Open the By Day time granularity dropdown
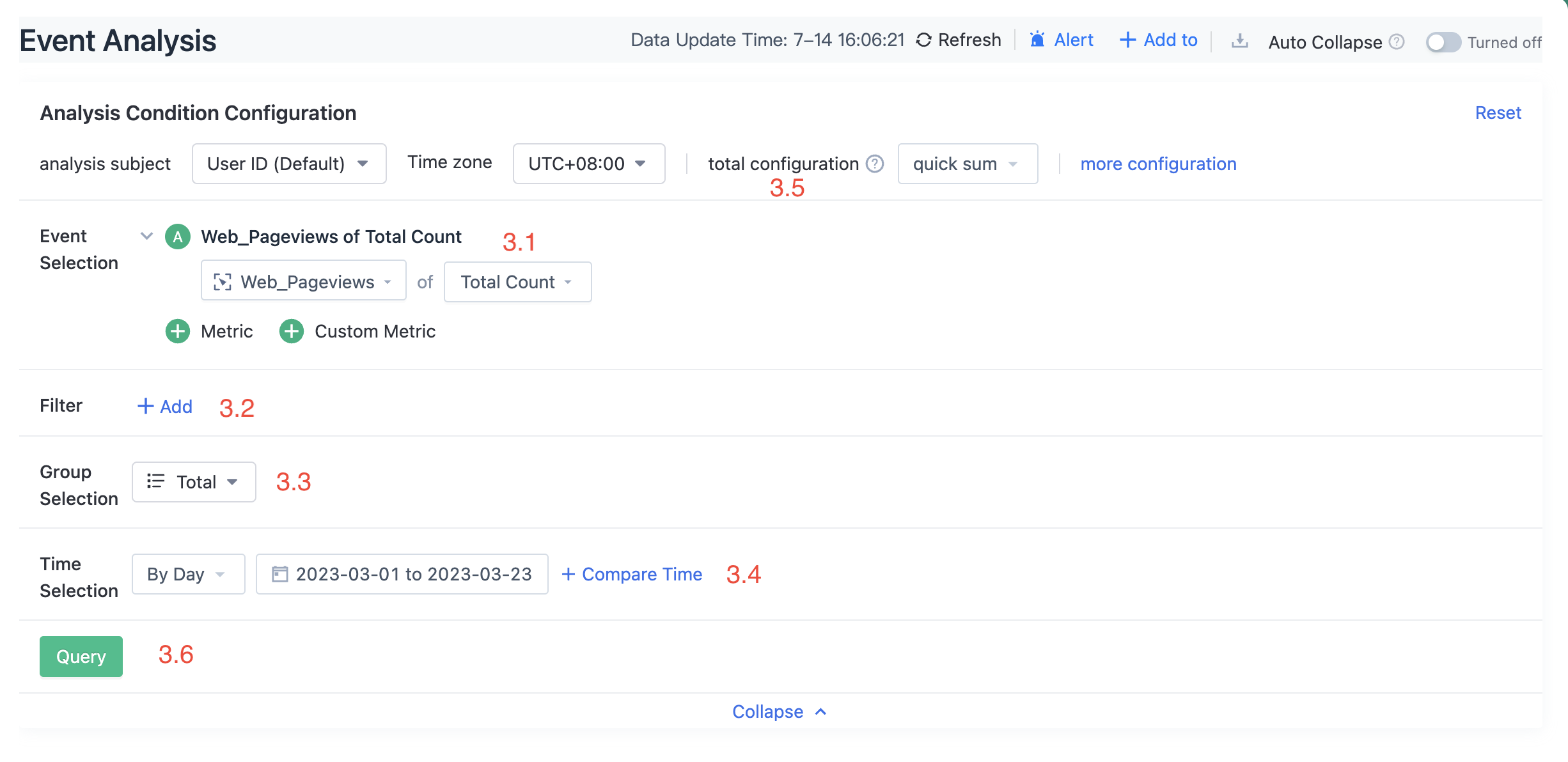 click(x=188, y=574)
